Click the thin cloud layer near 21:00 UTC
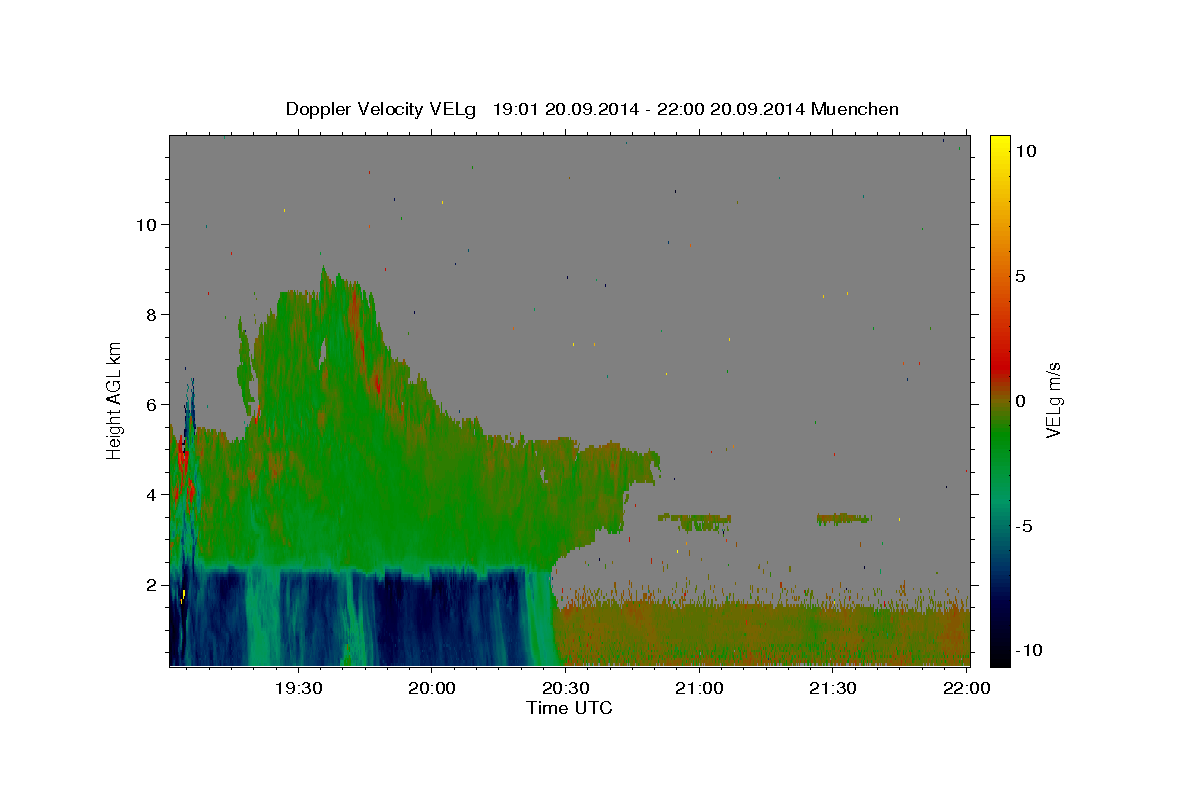Viewport: 1200px width, 800px height. click(x=695, y=521)
